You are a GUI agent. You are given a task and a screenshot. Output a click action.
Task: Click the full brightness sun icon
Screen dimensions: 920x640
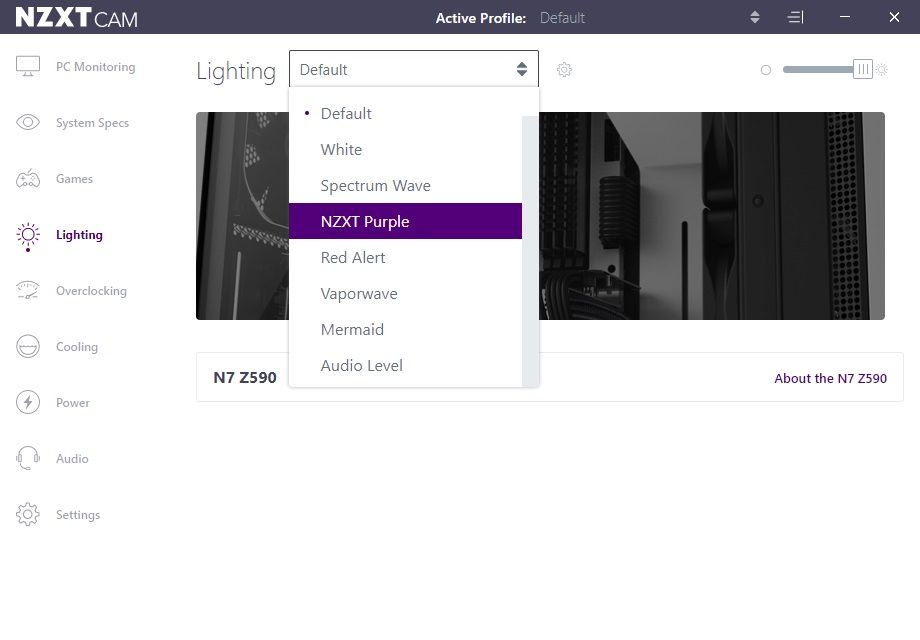tap(882, 70)
